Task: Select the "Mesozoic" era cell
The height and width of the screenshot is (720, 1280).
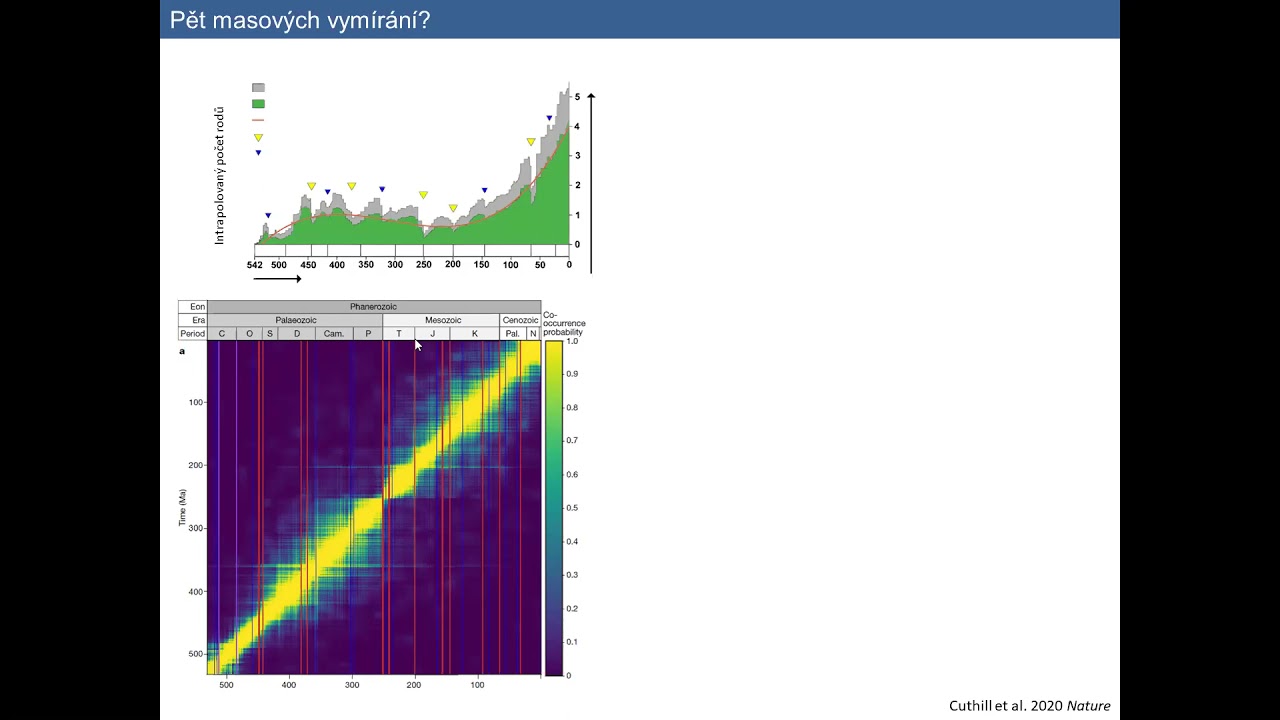Action: click(441, 320)
